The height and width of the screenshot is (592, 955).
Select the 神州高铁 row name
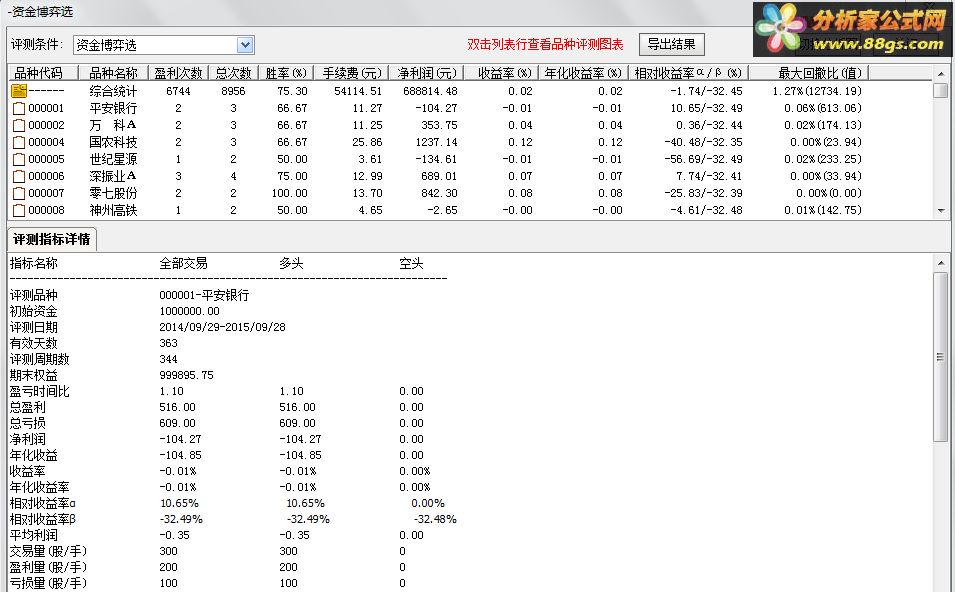[x=113, y=211]
